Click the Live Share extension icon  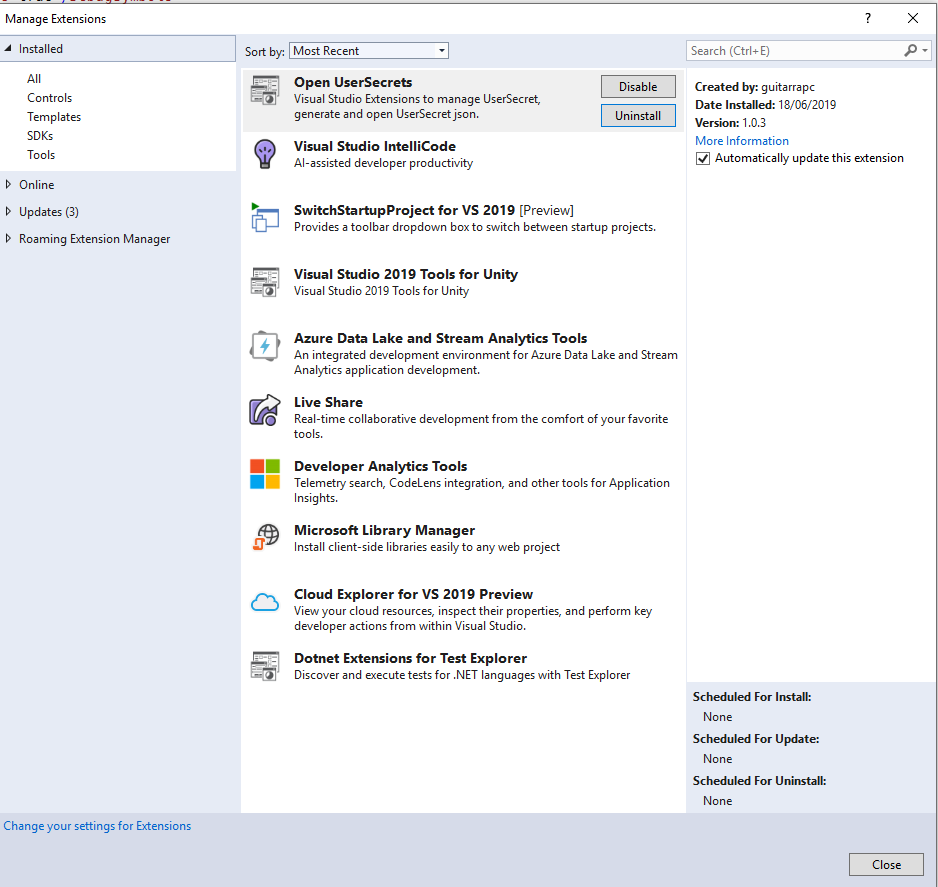tap(264, 410)
